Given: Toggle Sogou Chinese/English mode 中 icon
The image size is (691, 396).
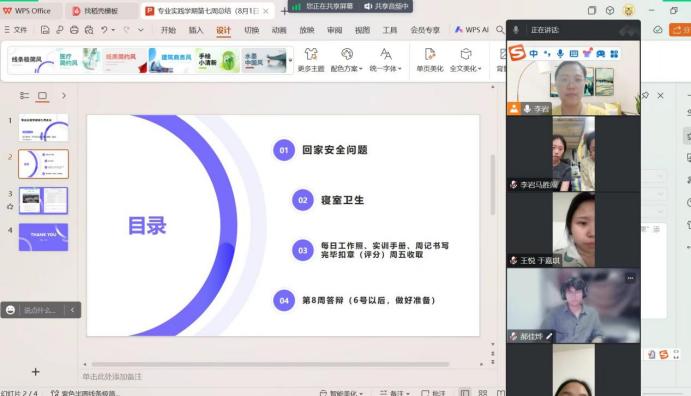Looking at the screenshot, I should (x=534, y=54).
